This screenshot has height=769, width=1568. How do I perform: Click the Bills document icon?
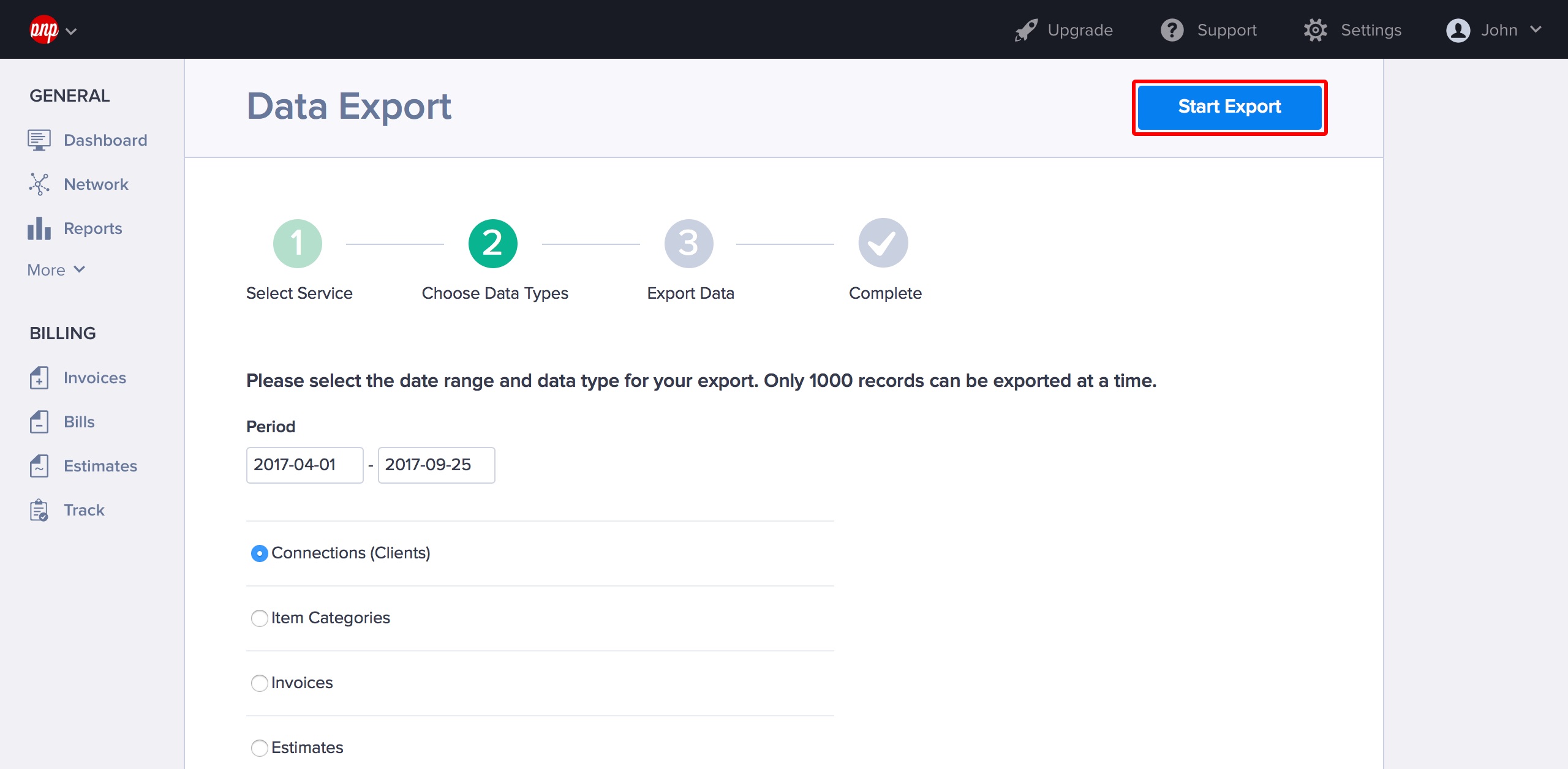[39, 422]
